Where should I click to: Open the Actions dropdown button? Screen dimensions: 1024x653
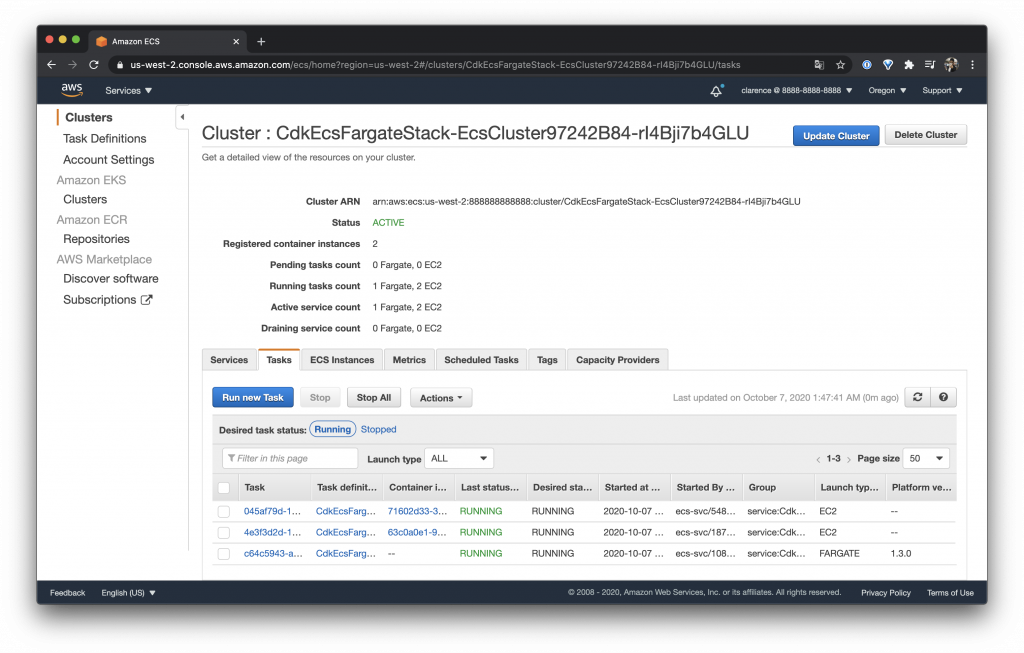tap(441, 398)
